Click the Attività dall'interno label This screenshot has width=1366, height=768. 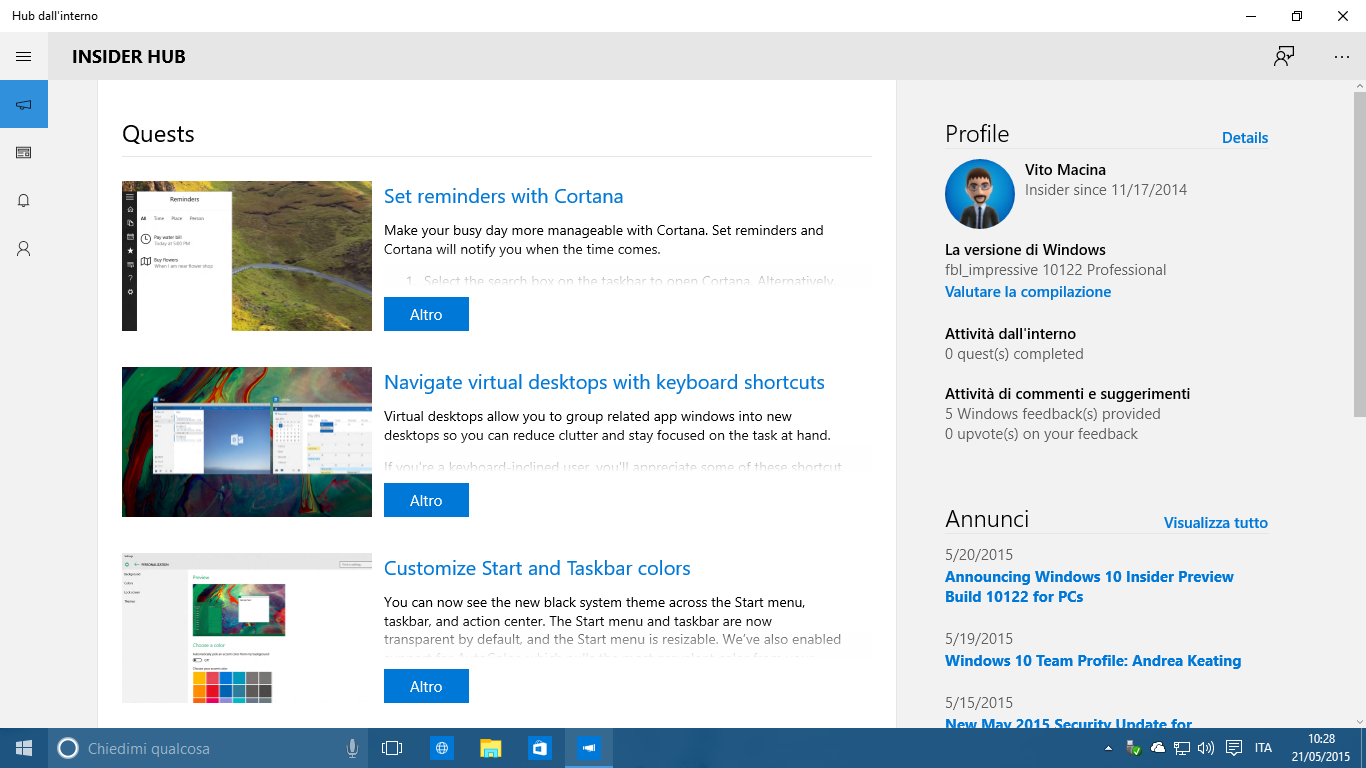(x=1010, y=334)
